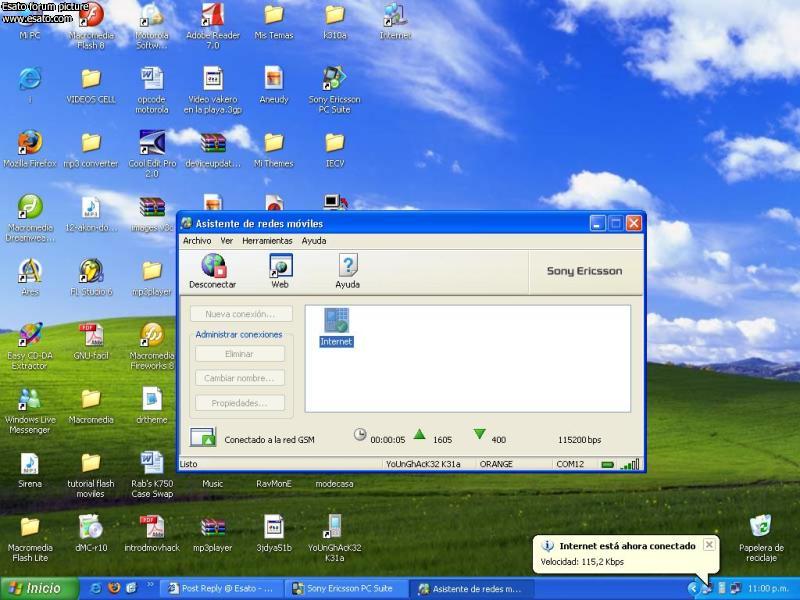Open Rab's K750 Case Swap document

click(x=152, y=474)
